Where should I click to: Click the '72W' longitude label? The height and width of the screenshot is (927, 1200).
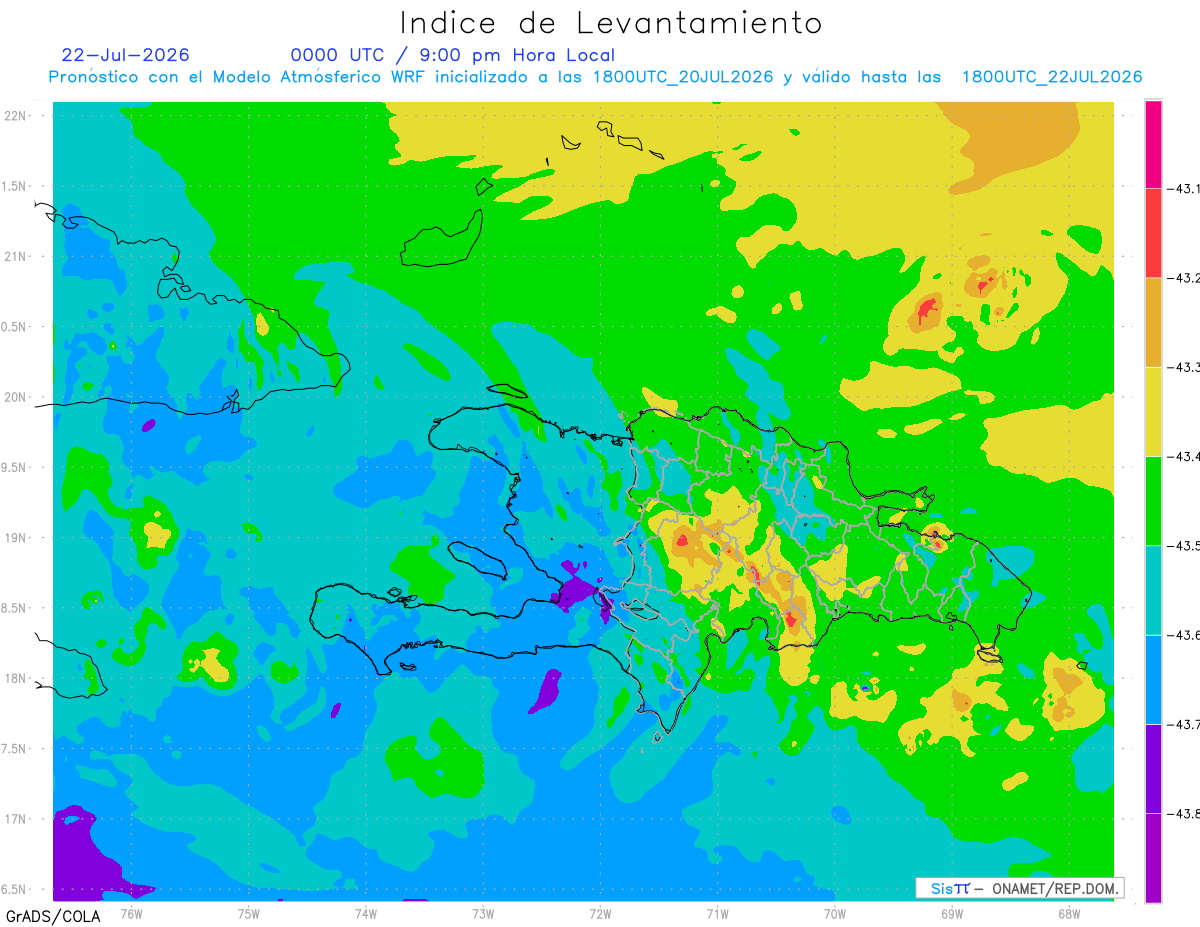point(600,914)
